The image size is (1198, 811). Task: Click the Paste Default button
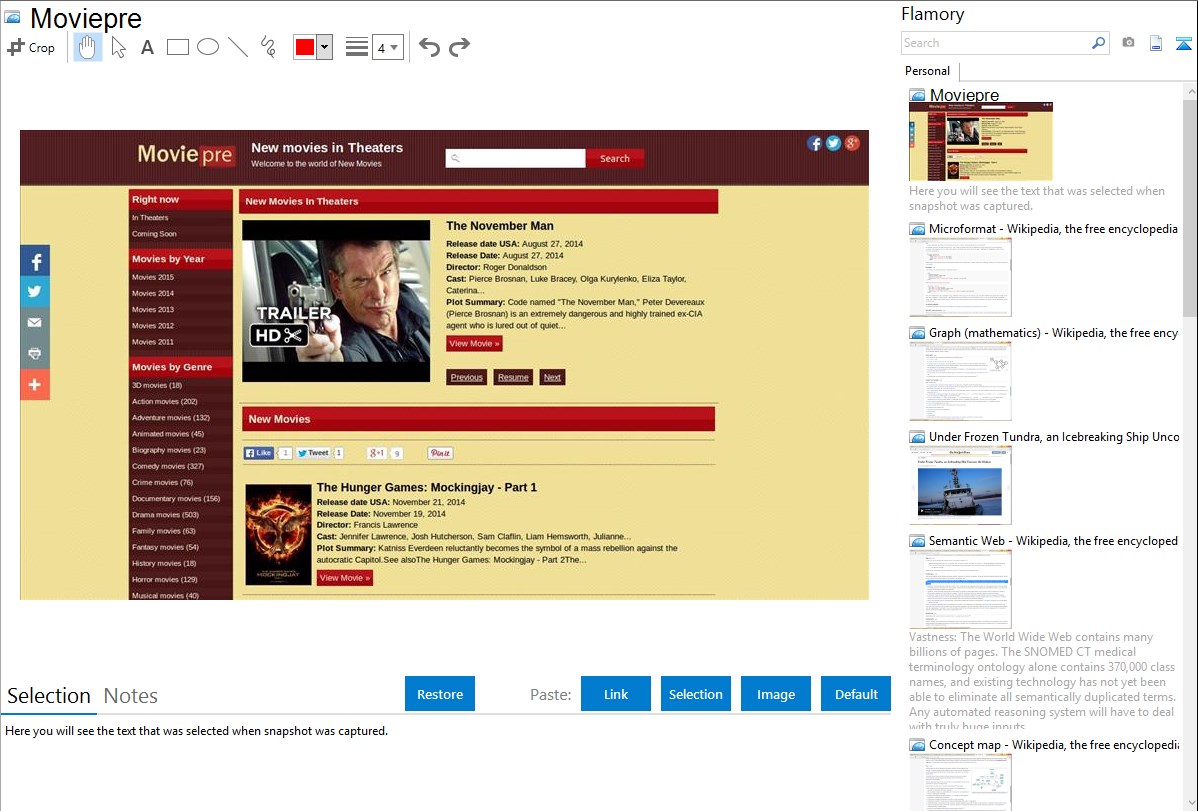856,694
